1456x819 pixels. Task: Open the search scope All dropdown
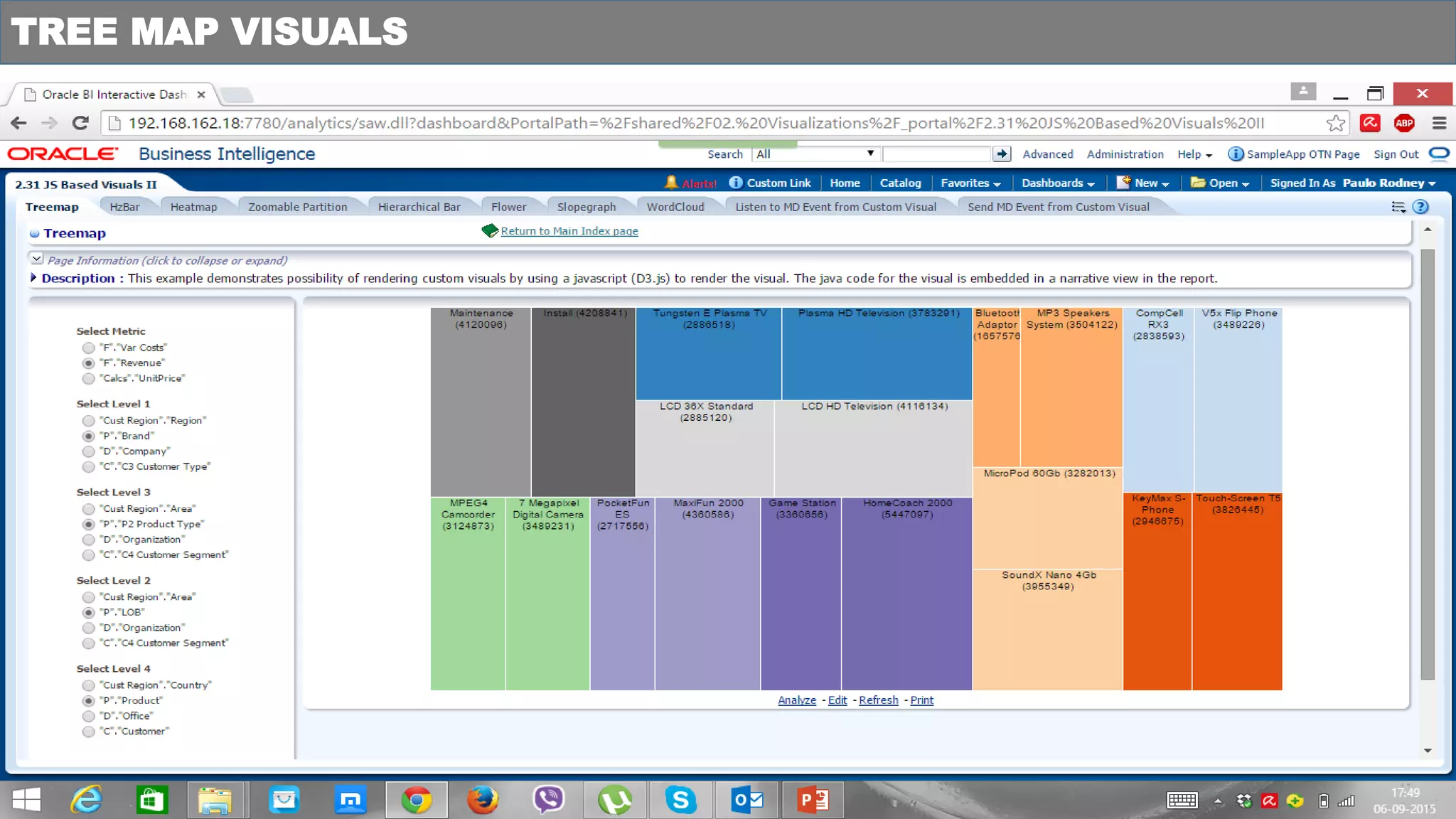click(x=815, y=154)
